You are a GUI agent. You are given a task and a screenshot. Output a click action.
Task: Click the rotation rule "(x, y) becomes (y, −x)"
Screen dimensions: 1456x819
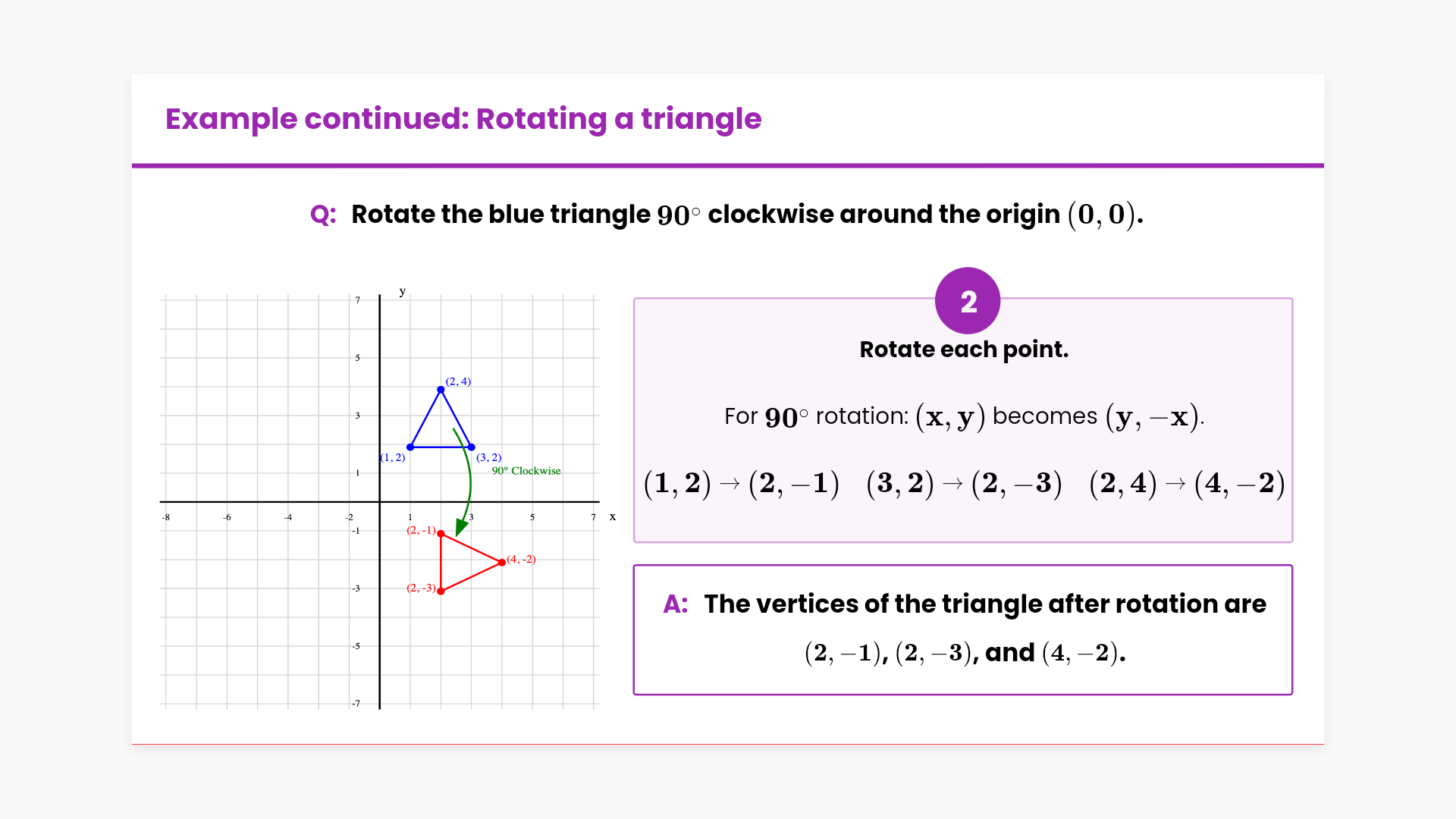point(1059,416)
